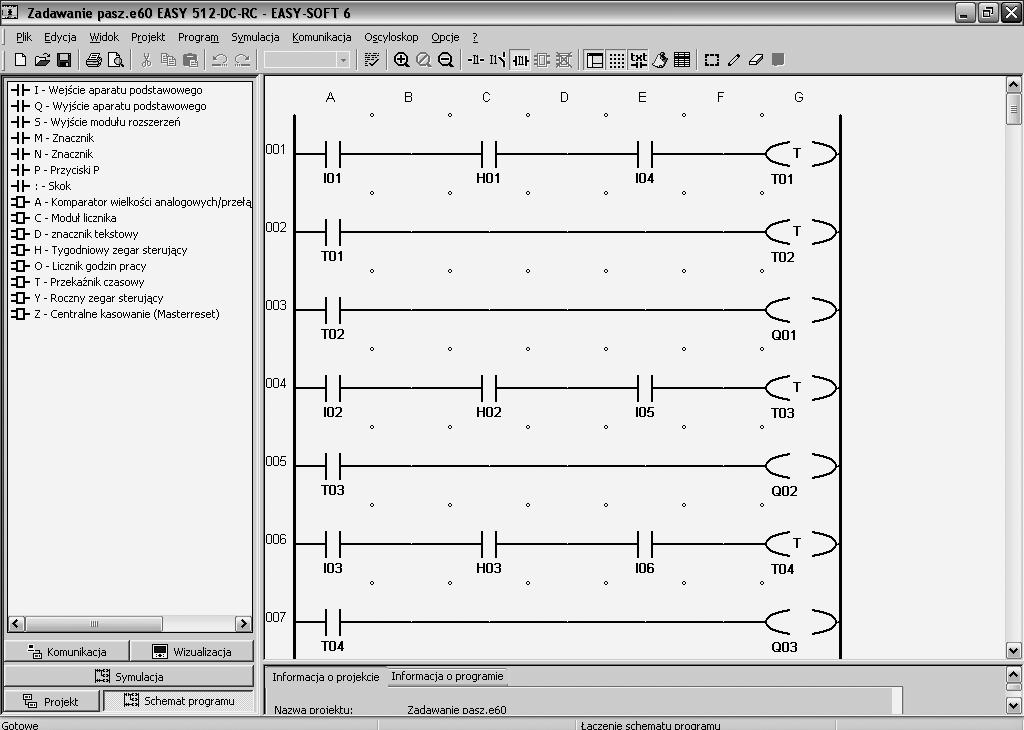Screen dimensions: 1024x730
Task: Select S - Wyjście modułu rozszerzeń entry
Action: [95, 122]
